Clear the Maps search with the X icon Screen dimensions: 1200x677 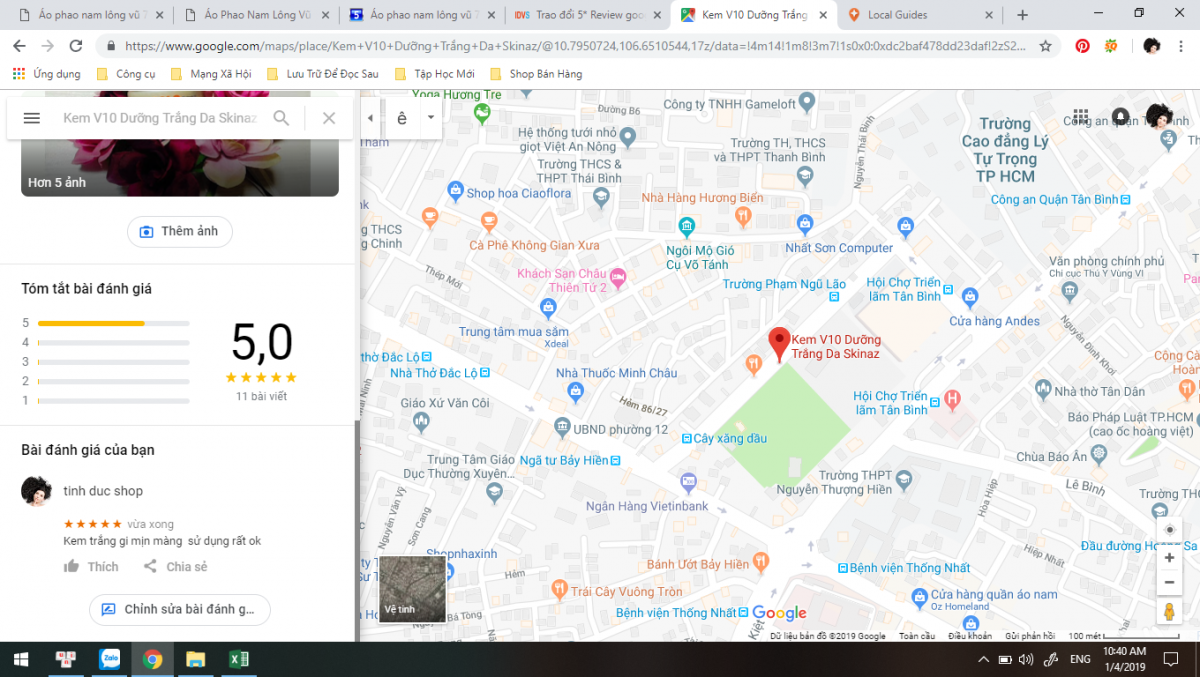(329, 118)
